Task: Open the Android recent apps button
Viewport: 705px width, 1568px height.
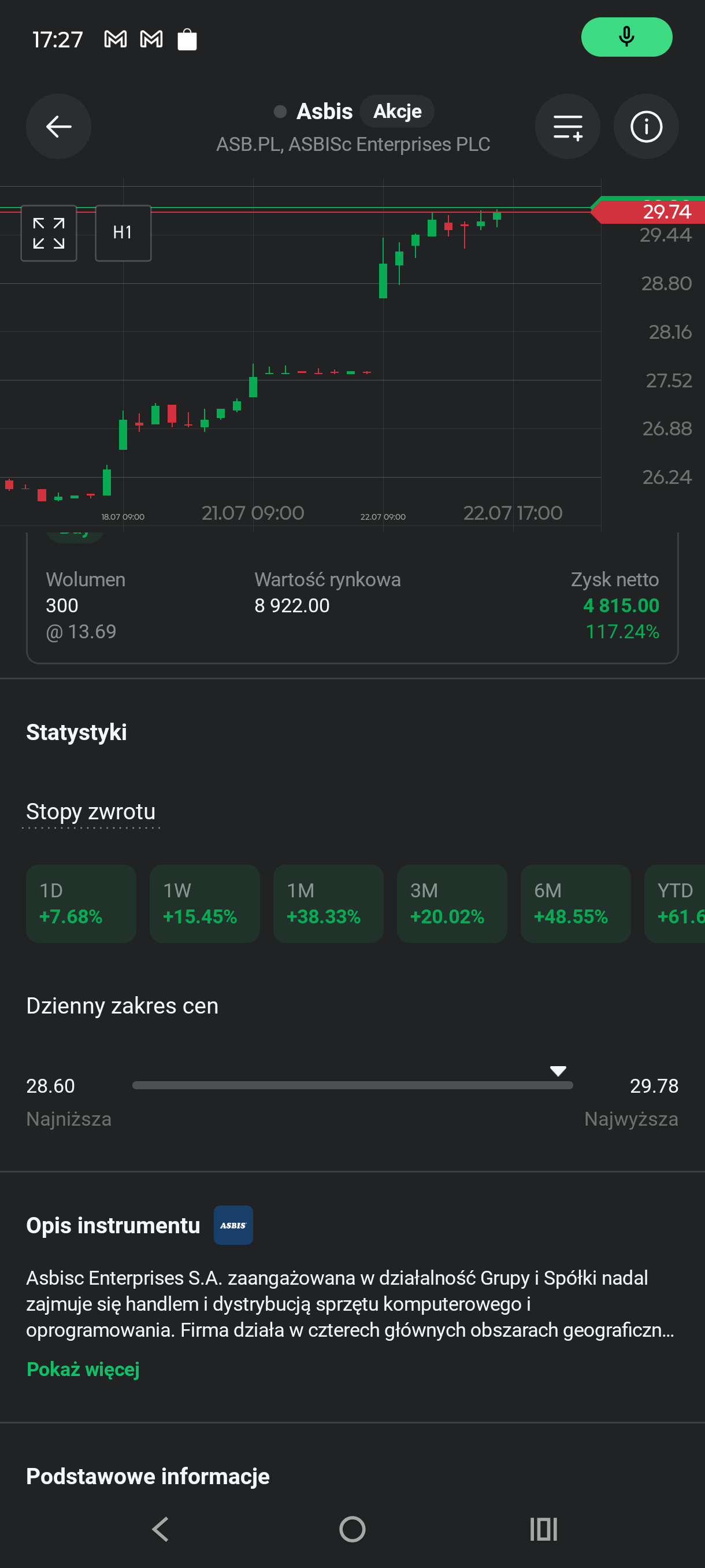Action: point(543,1529)
